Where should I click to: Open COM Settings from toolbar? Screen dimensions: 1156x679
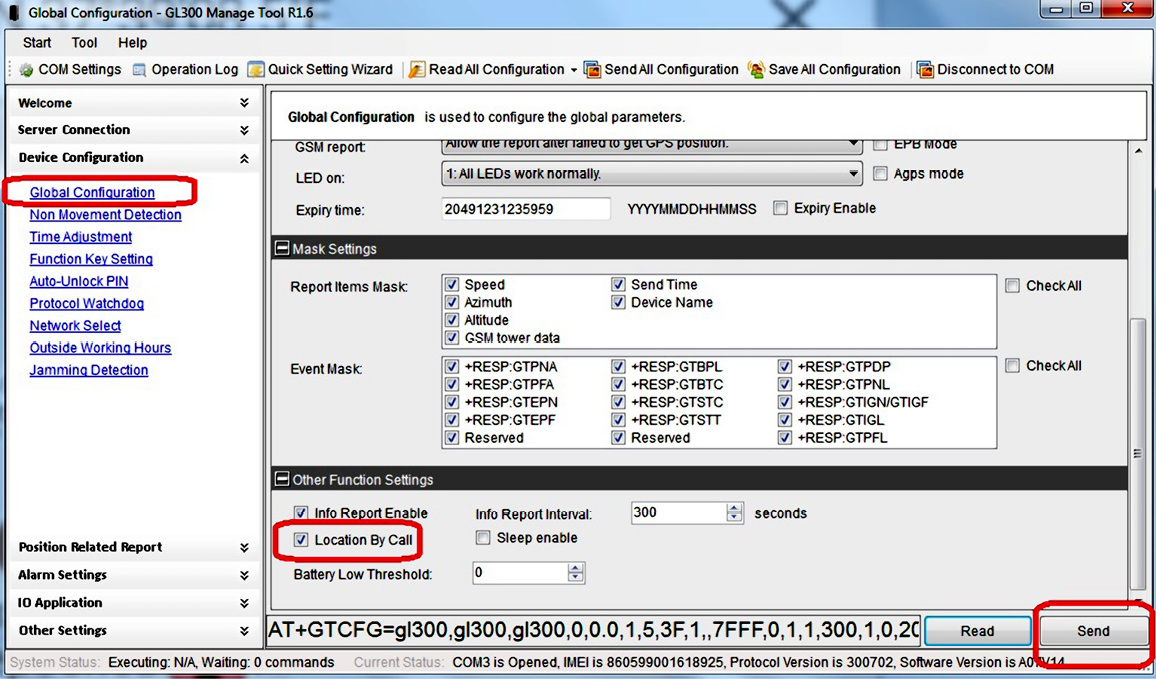pos(70,69)
